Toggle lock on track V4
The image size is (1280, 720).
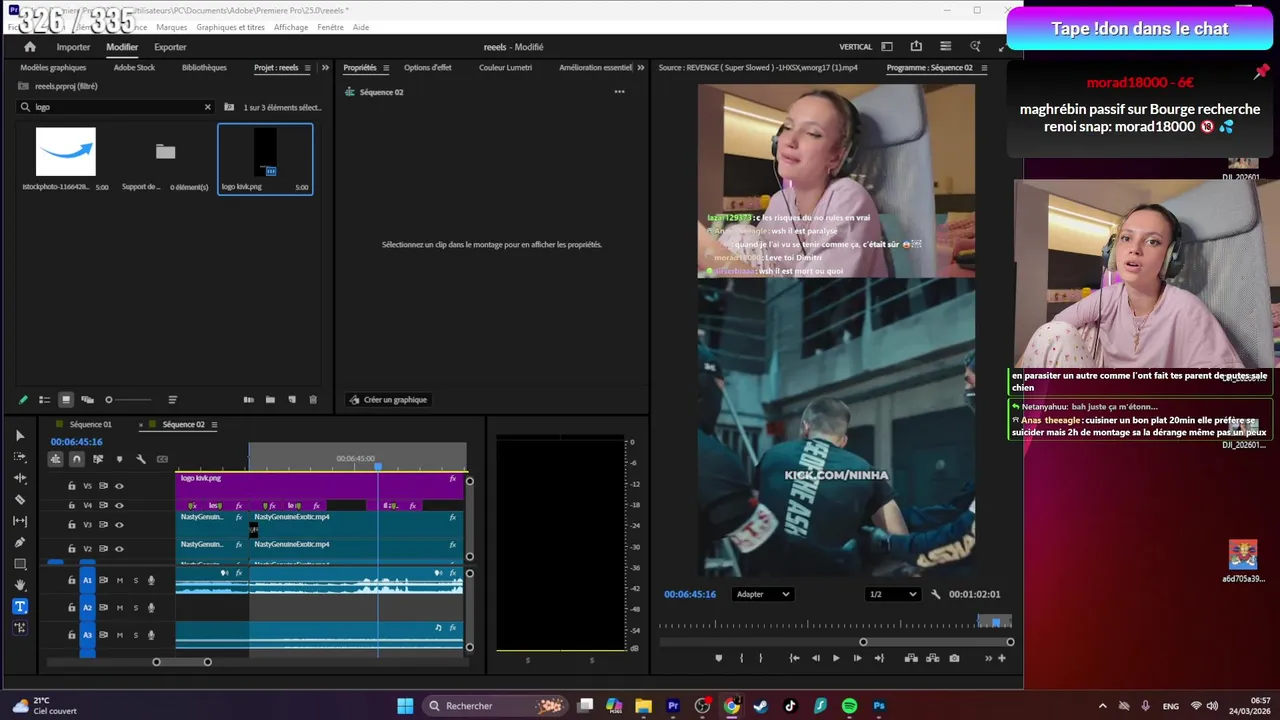click(x=71, y=505)
